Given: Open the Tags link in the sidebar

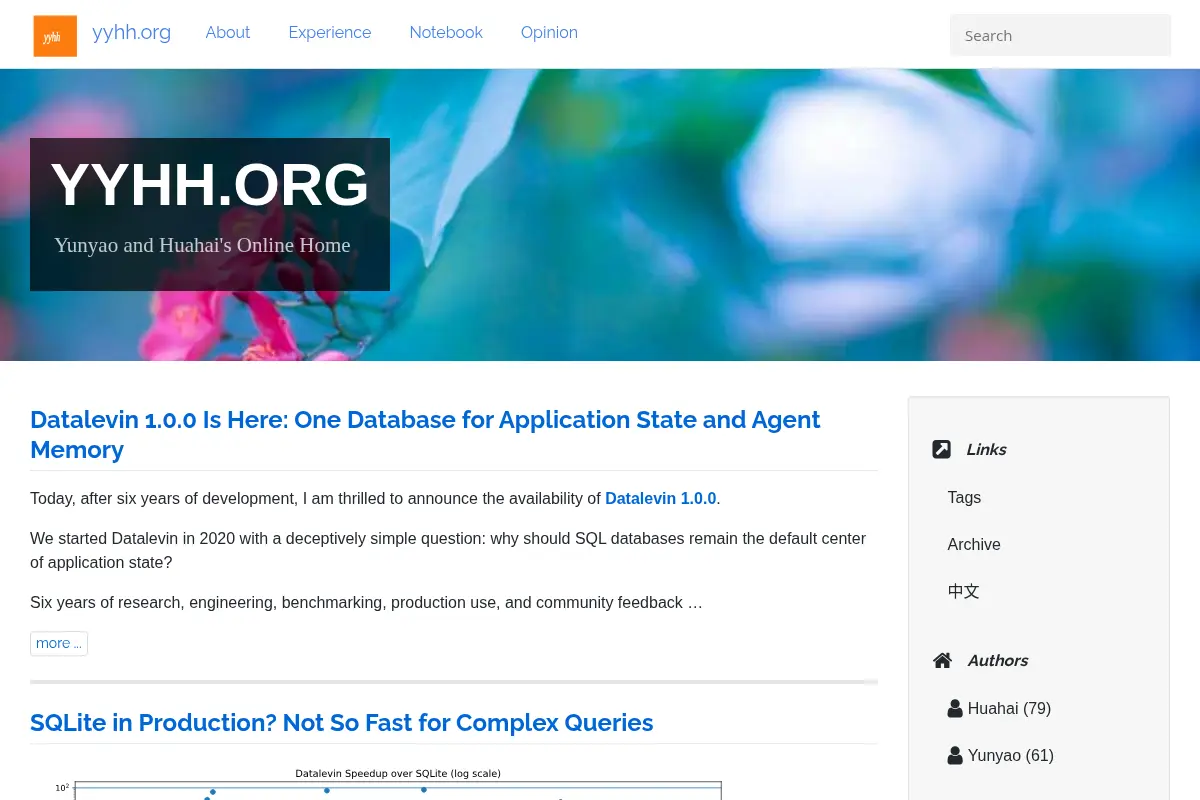Looking at the screenshot, I should pos(964,497).
